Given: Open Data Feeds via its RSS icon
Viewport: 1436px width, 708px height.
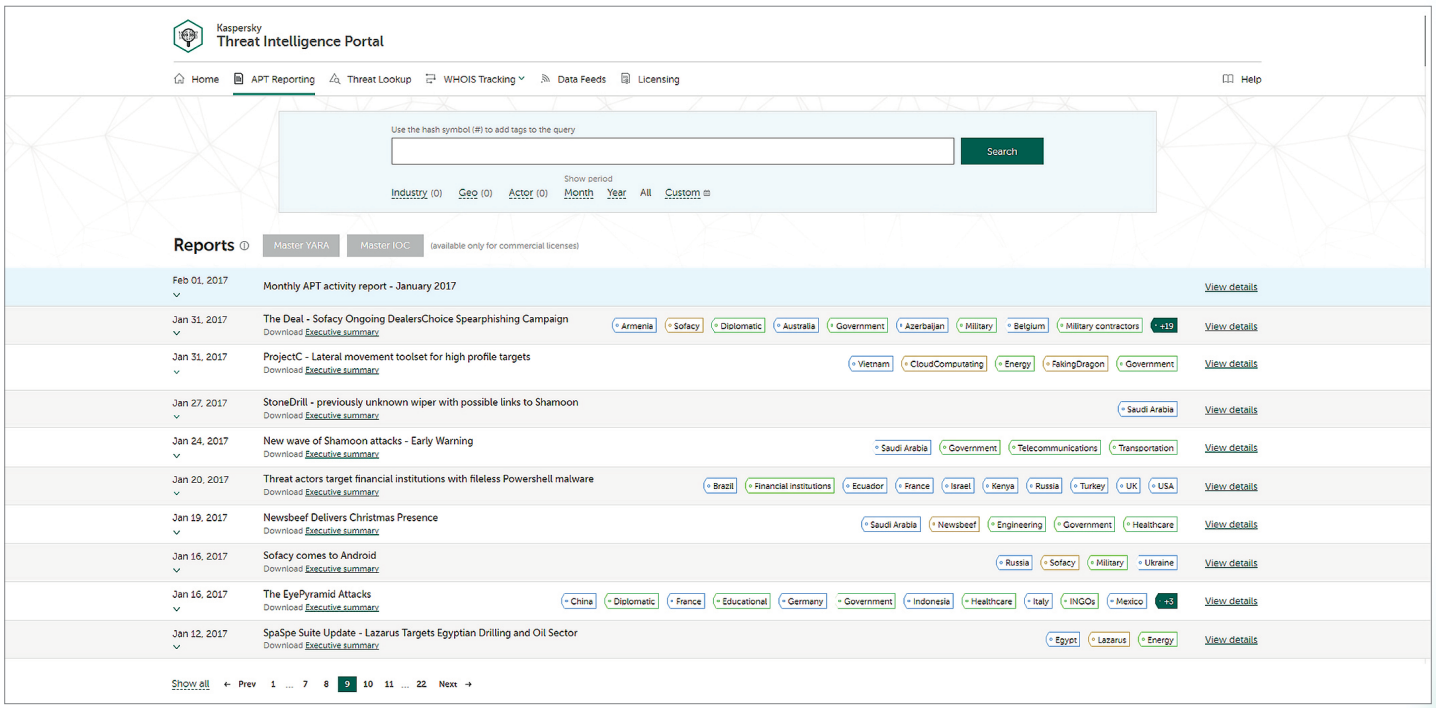Looking at the screenshot, I should (x=546, y=79).
